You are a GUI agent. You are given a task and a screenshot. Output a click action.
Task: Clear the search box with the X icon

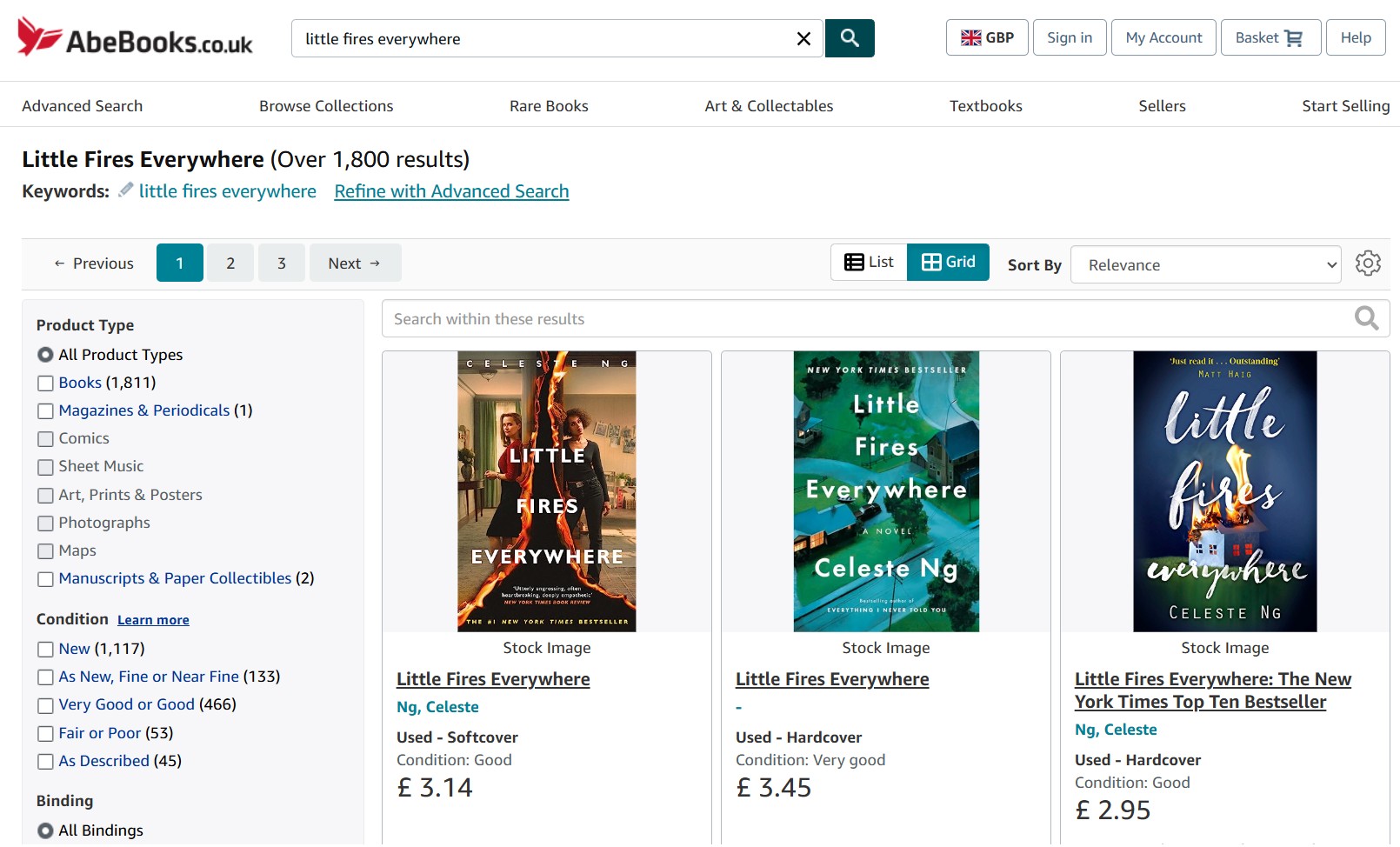[801, 38]
